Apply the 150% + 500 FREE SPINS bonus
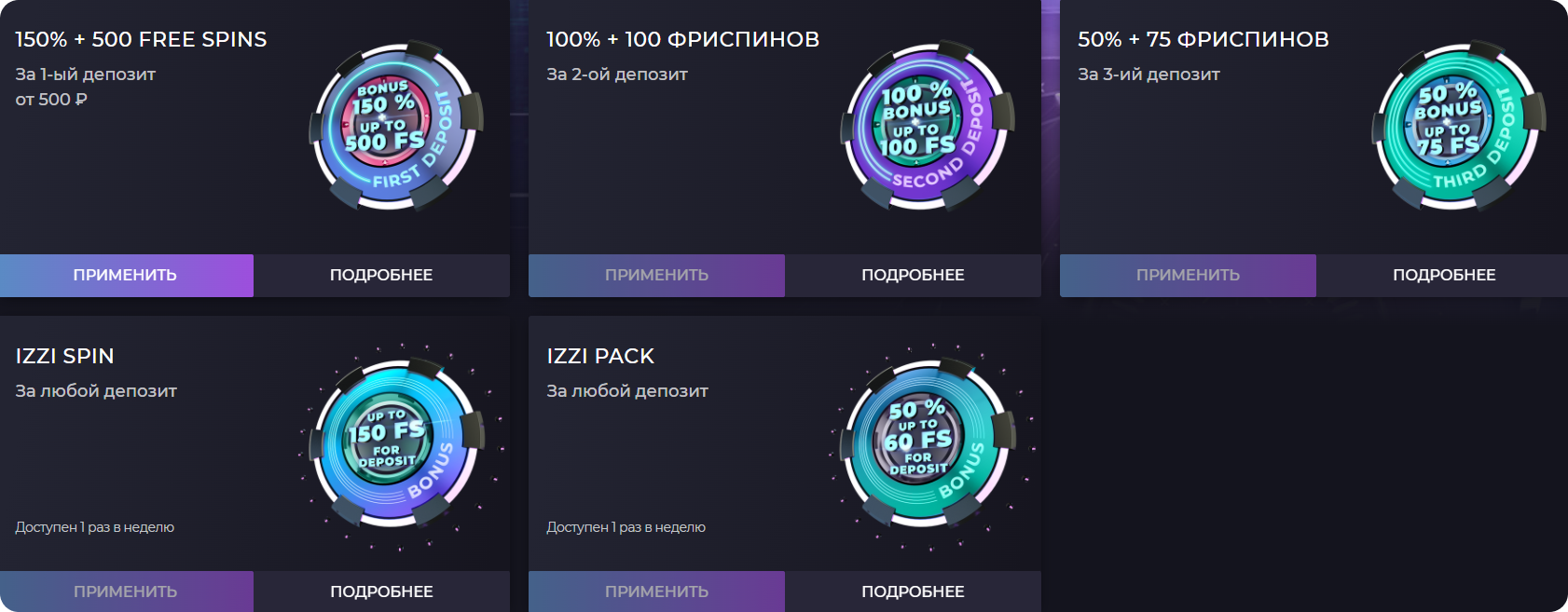Screen dimensions: 1568x612 126,275
